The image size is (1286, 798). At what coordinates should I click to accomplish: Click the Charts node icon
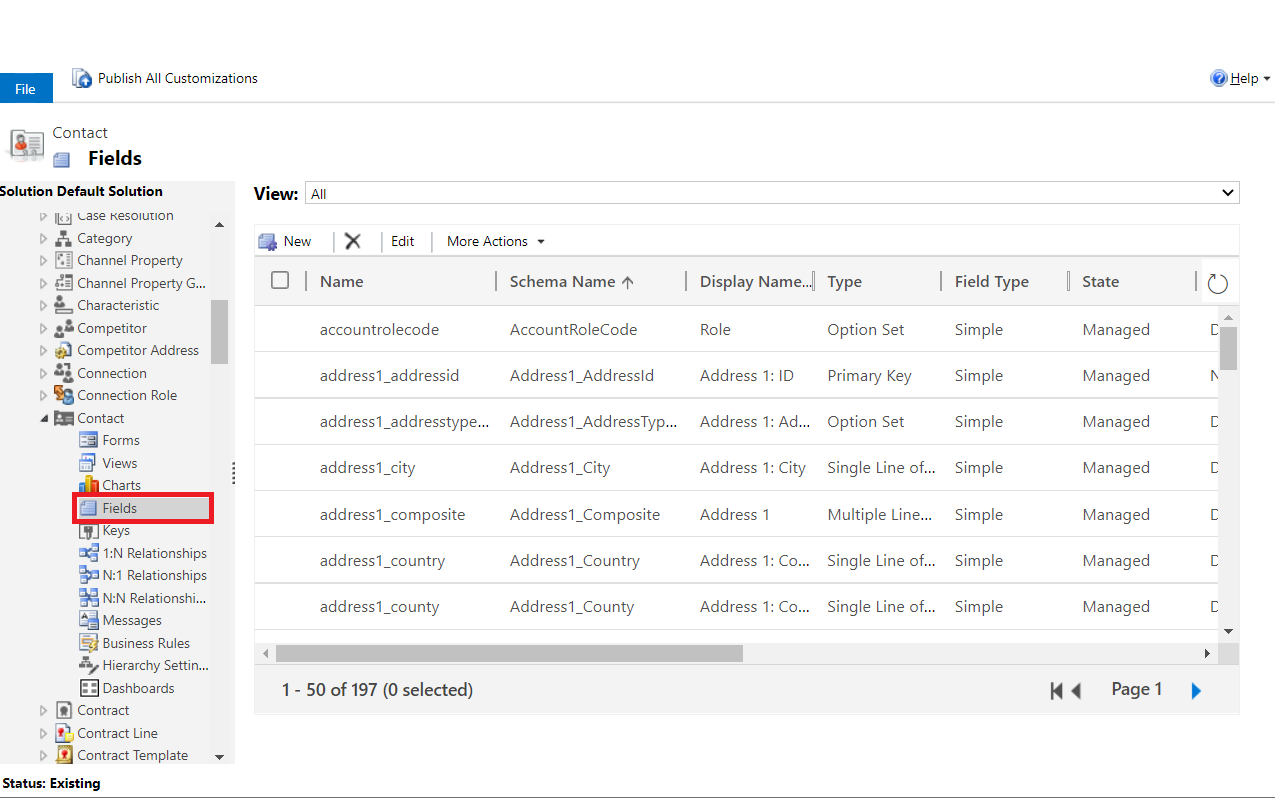click(88, 485)
